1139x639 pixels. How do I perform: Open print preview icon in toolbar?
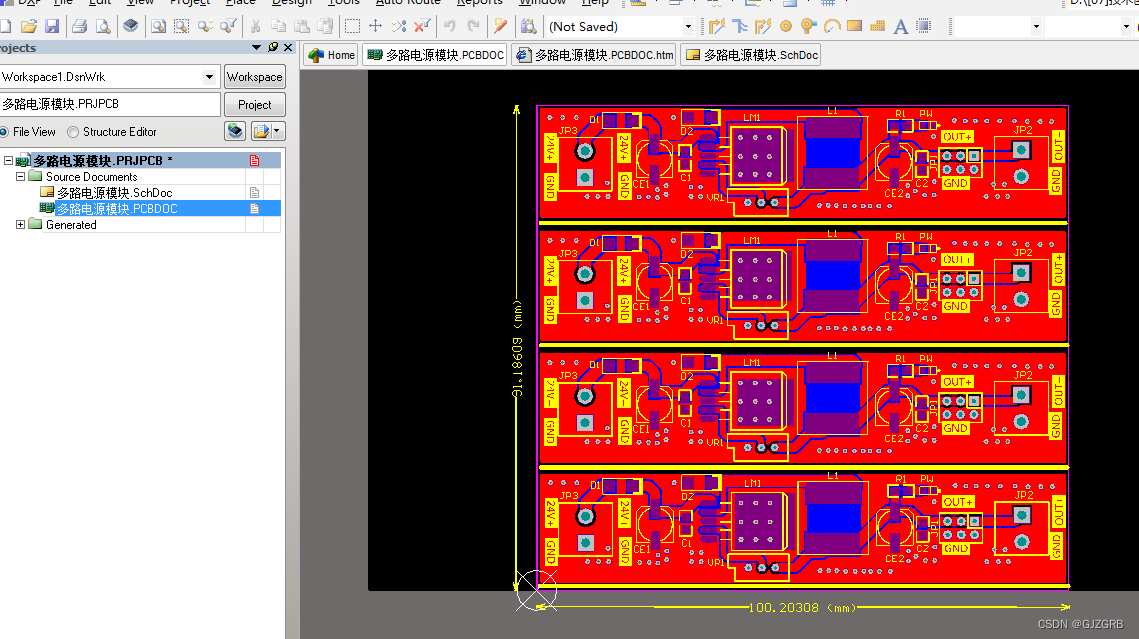pos(103,27)
